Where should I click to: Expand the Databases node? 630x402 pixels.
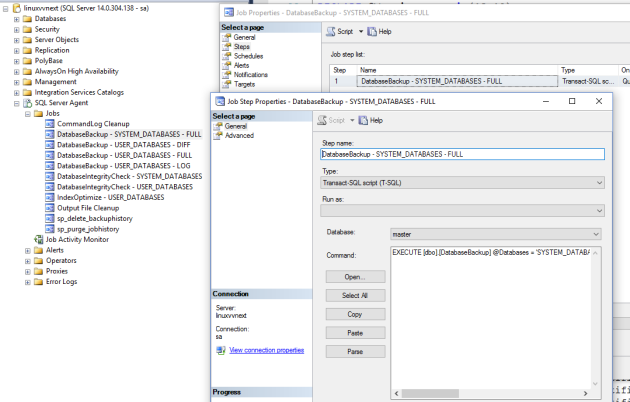point(16,19)
